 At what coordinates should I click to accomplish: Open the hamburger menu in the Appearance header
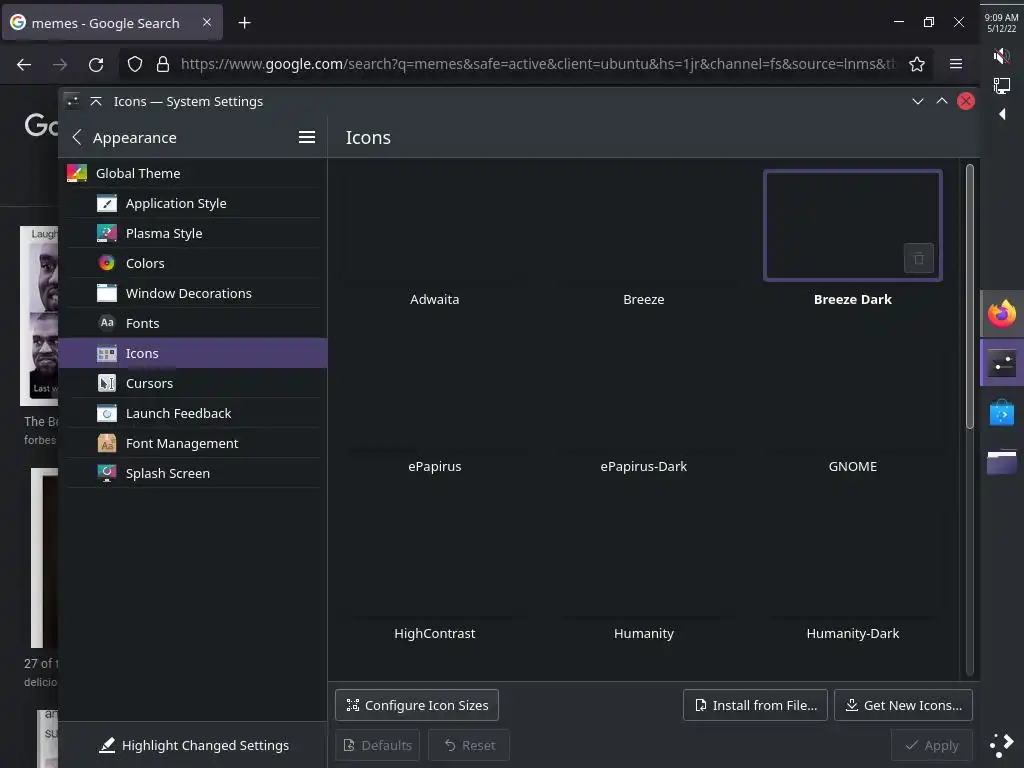tap(307, 137)
